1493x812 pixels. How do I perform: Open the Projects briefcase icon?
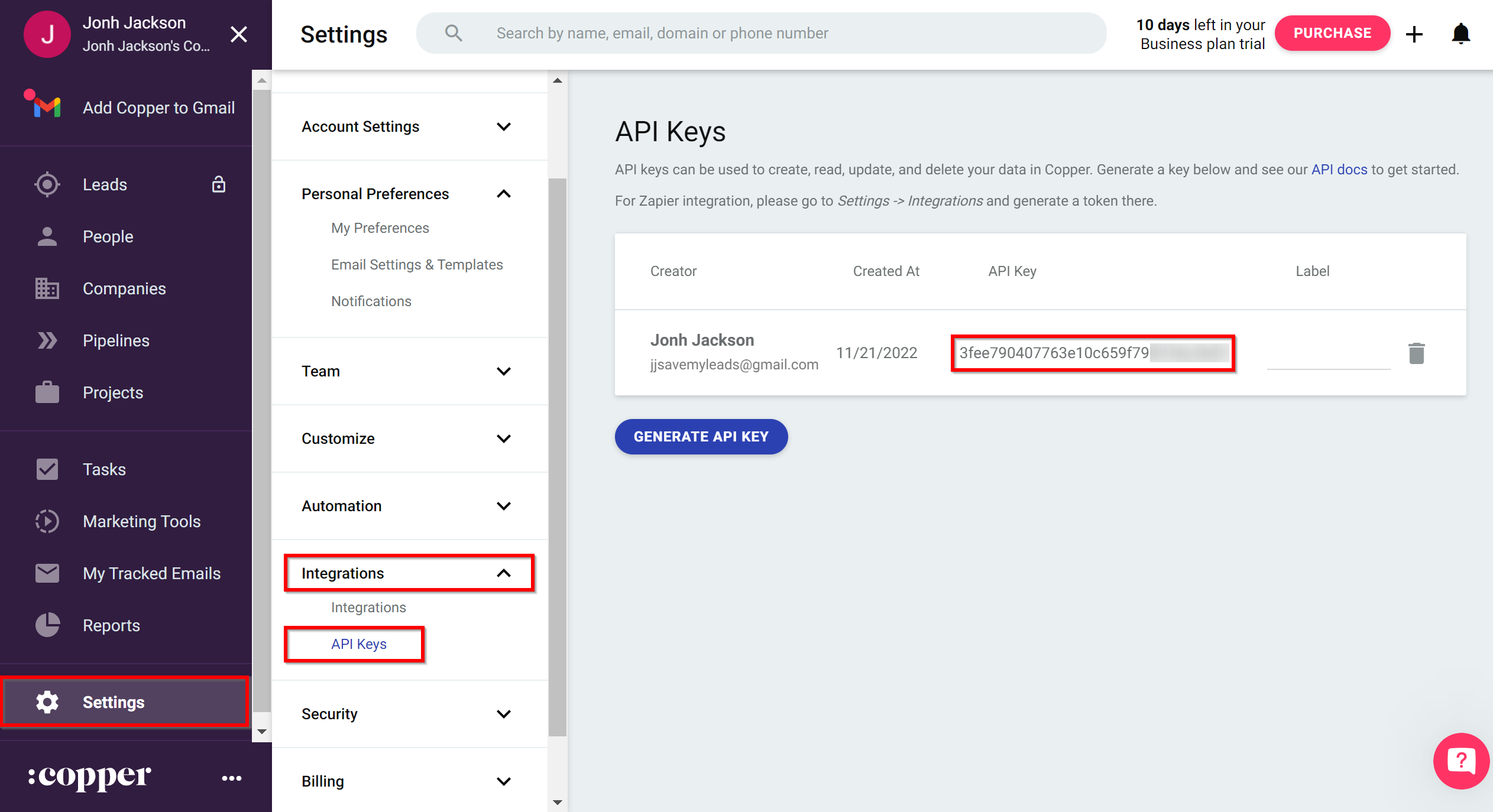tap(47, 392)
